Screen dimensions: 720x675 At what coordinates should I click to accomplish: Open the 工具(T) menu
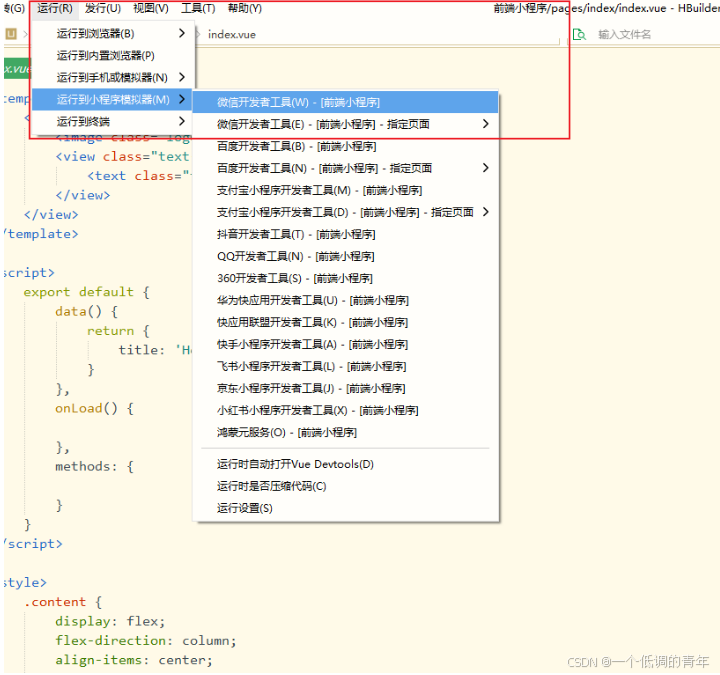tap(198, 8)
